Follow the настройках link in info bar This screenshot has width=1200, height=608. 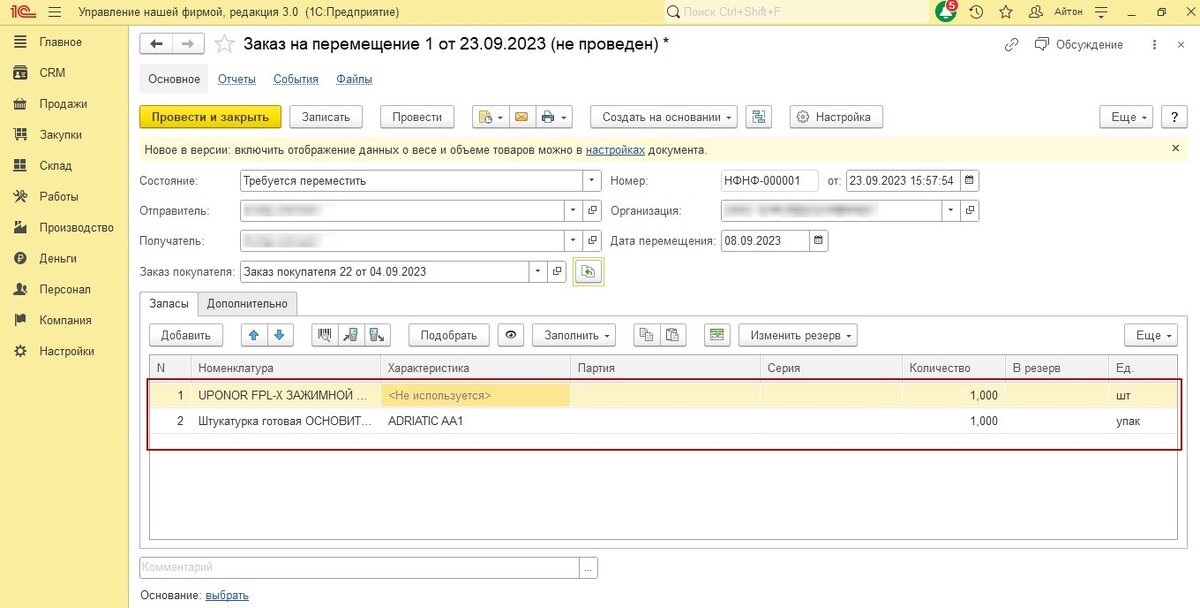(x=615, y=150)
